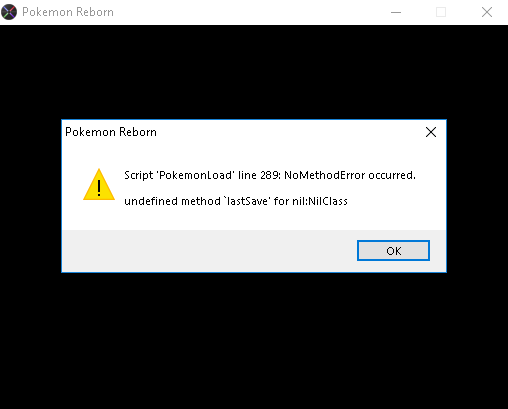The height and width of the screenshot is (409, 508).
Task: Click the black game area below the dialog
Action: point(254,340)
